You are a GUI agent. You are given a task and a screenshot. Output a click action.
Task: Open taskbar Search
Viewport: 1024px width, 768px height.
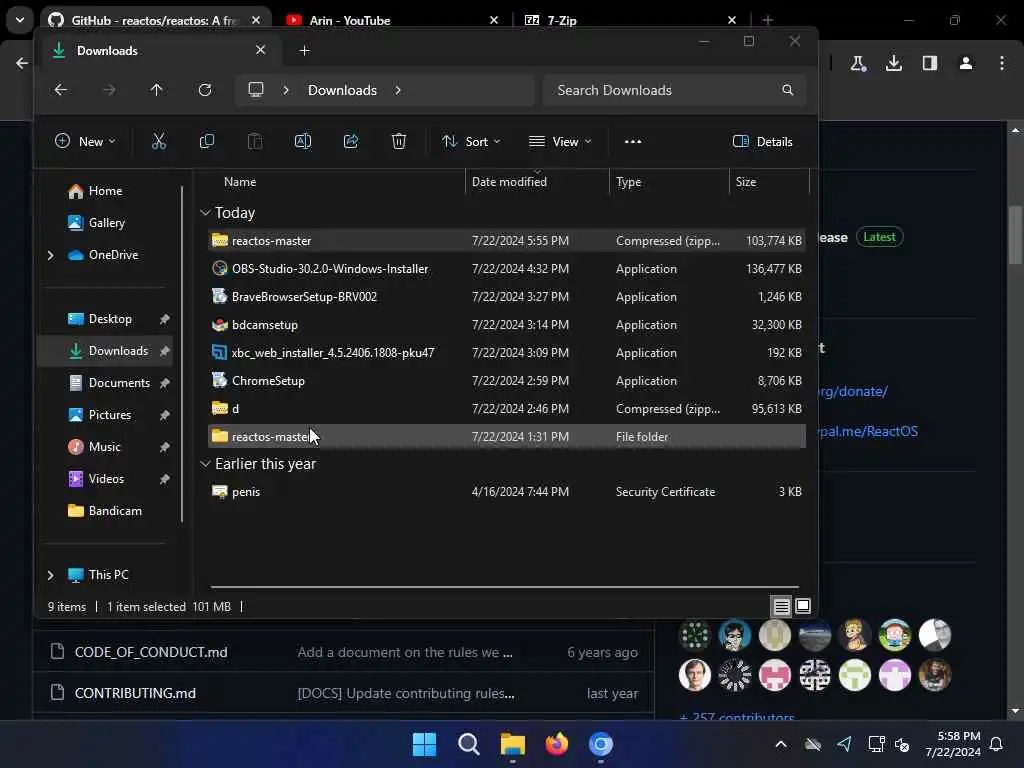(469, 744)
